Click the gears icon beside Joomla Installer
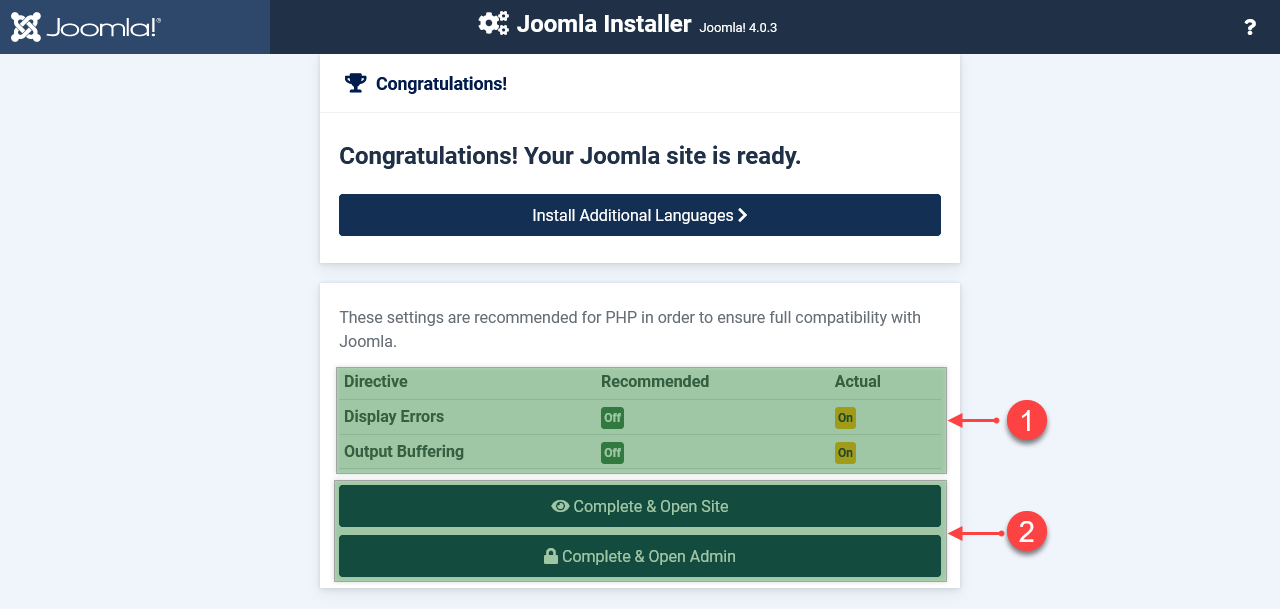The width and height of the screenshot is (1280, 609). click(493, 24)
